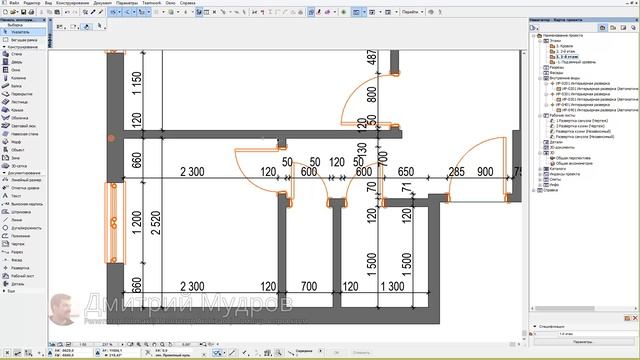Open the Файл menu

click(13, 3)
